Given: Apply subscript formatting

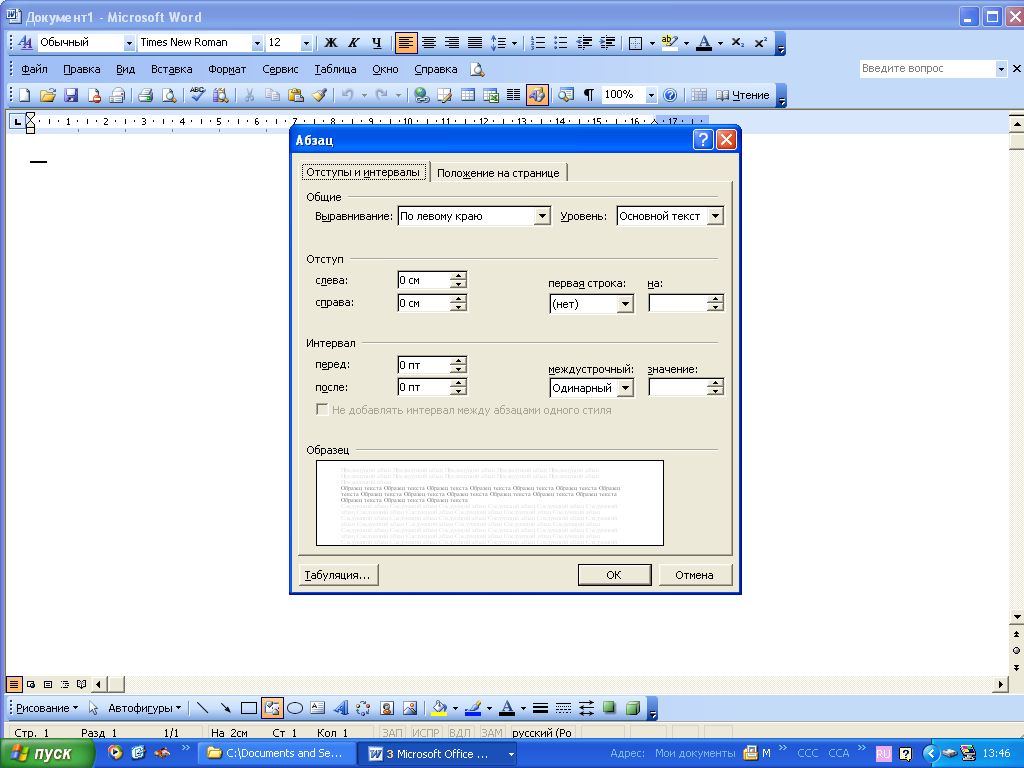Looking at the screenshot, I should (x=738, y=43).
